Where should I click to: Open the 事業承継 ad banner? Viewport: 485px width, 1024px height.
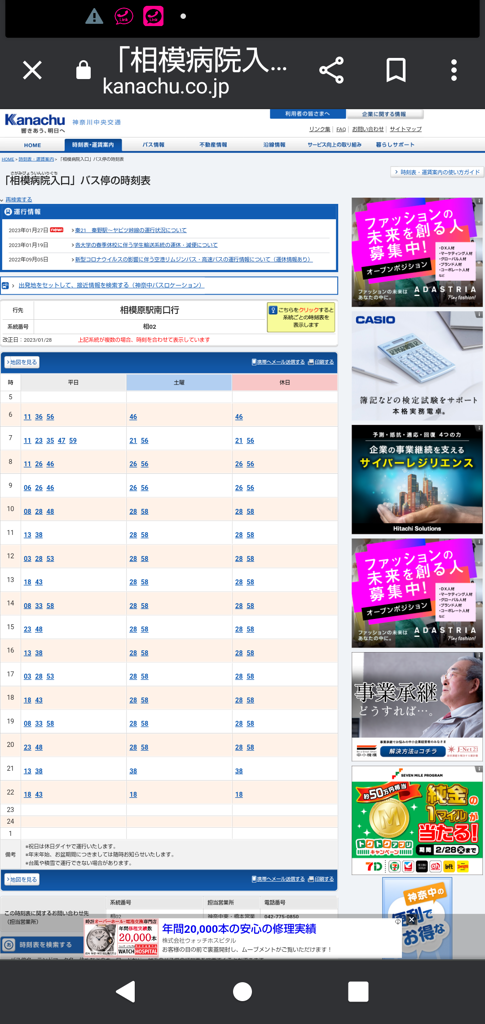(x=417, y=707)
